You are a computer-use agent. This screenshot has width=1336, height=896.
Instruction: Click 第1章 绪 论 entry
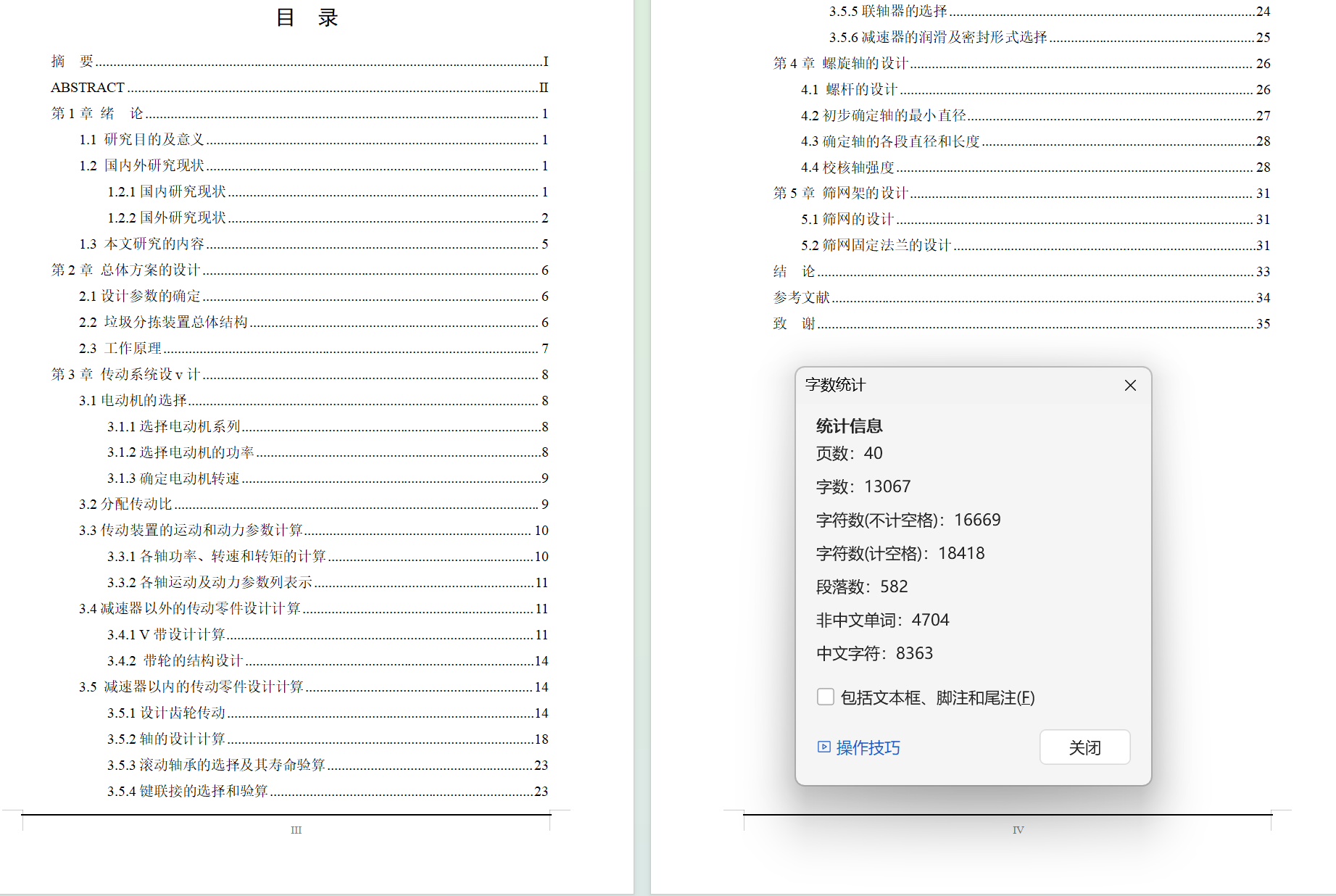(x=299, y=114)
